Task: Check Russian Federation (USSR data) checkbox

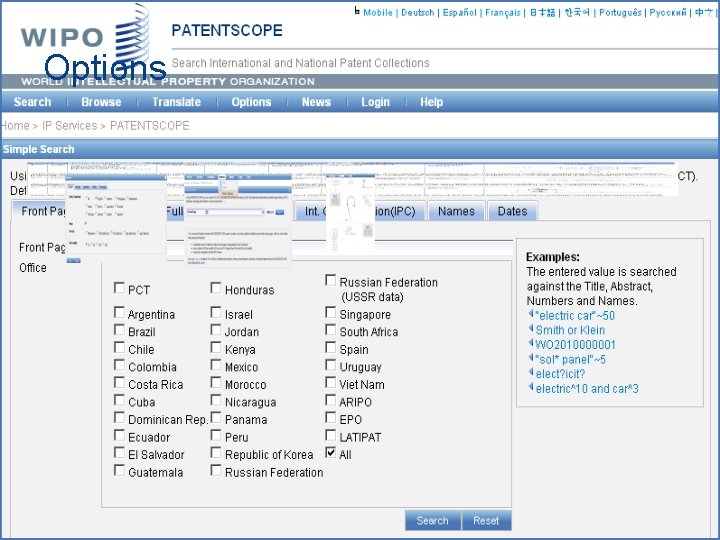Action: pyautogui.click(x=331, y=280)
